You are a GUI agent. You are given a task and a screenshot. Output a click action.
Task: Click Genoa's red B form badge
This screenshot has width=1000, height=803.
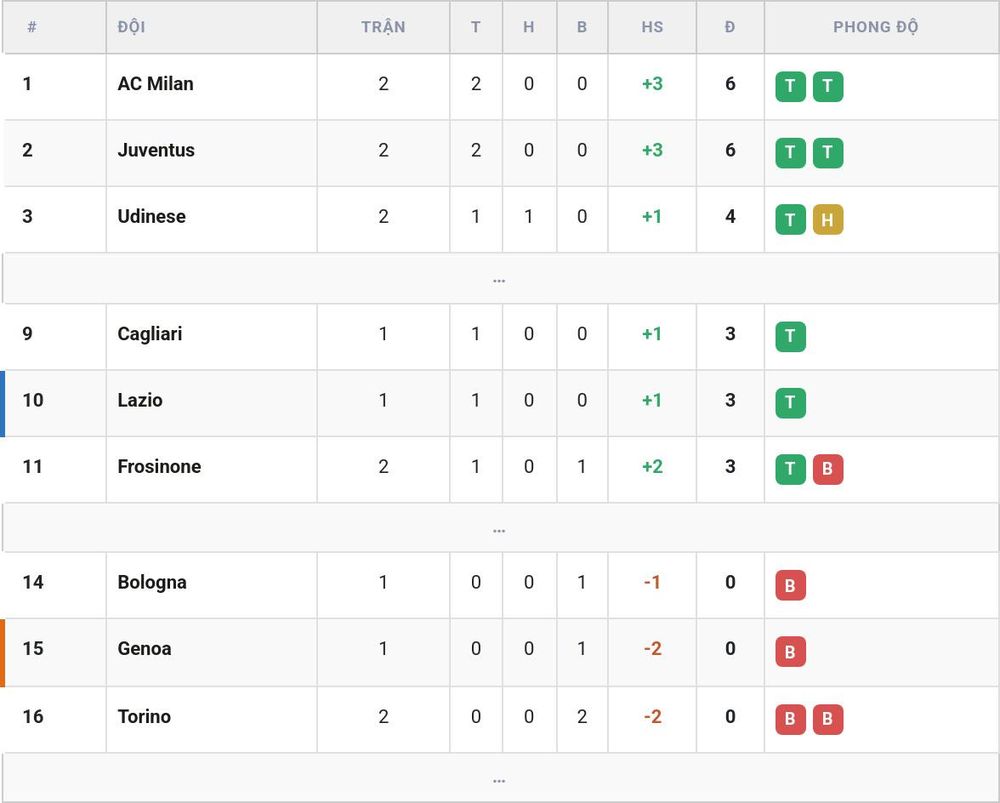pos(790,651)
